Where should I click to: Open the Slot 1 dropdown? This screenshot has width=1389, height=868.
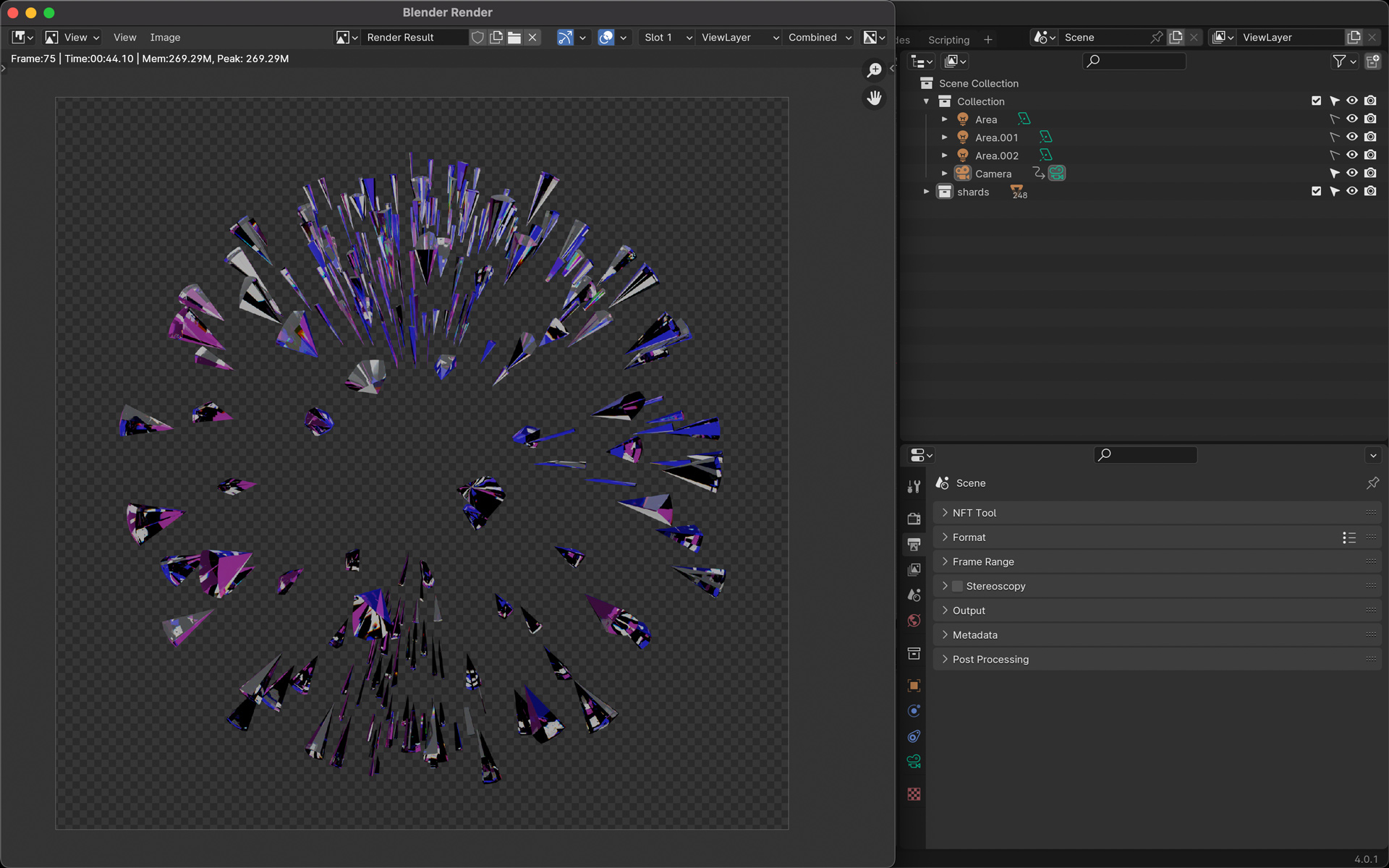coord(665,37)
